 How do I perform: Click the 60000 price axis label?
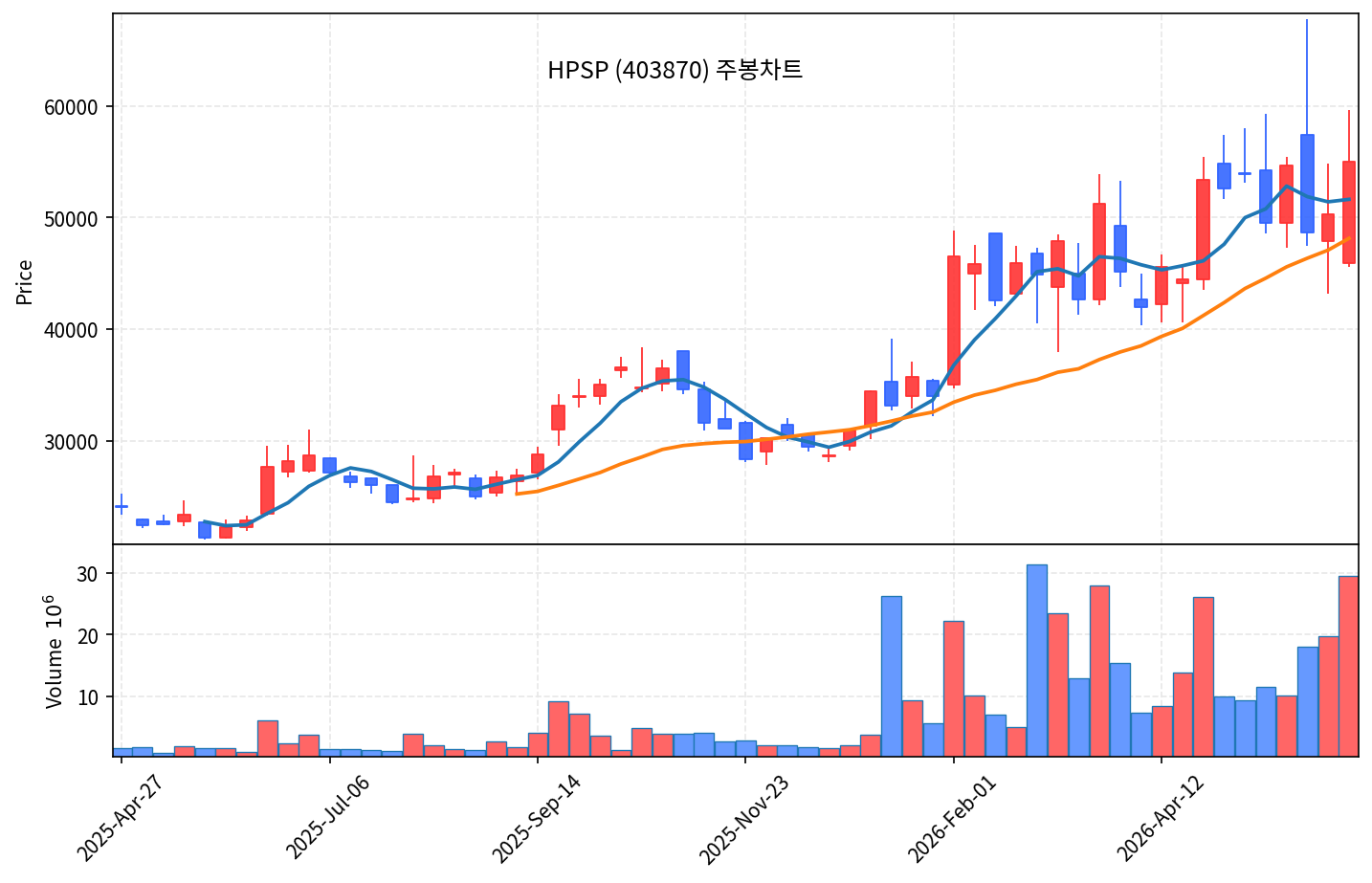[72, 107]
